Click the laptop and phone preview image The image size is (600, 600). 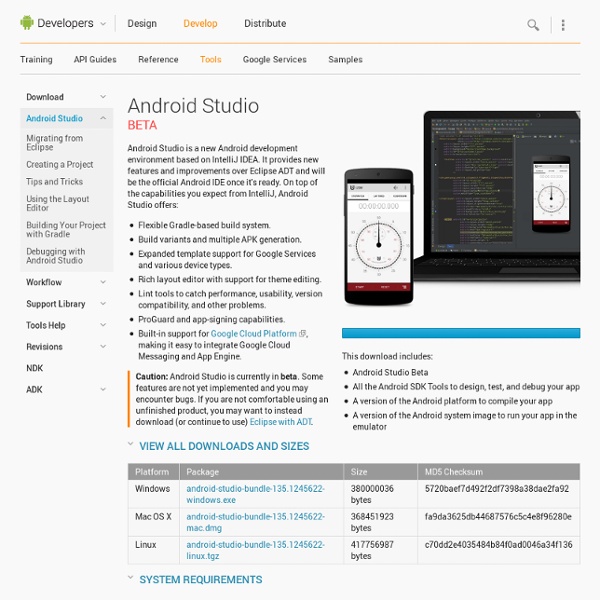[x=462, y=208]
